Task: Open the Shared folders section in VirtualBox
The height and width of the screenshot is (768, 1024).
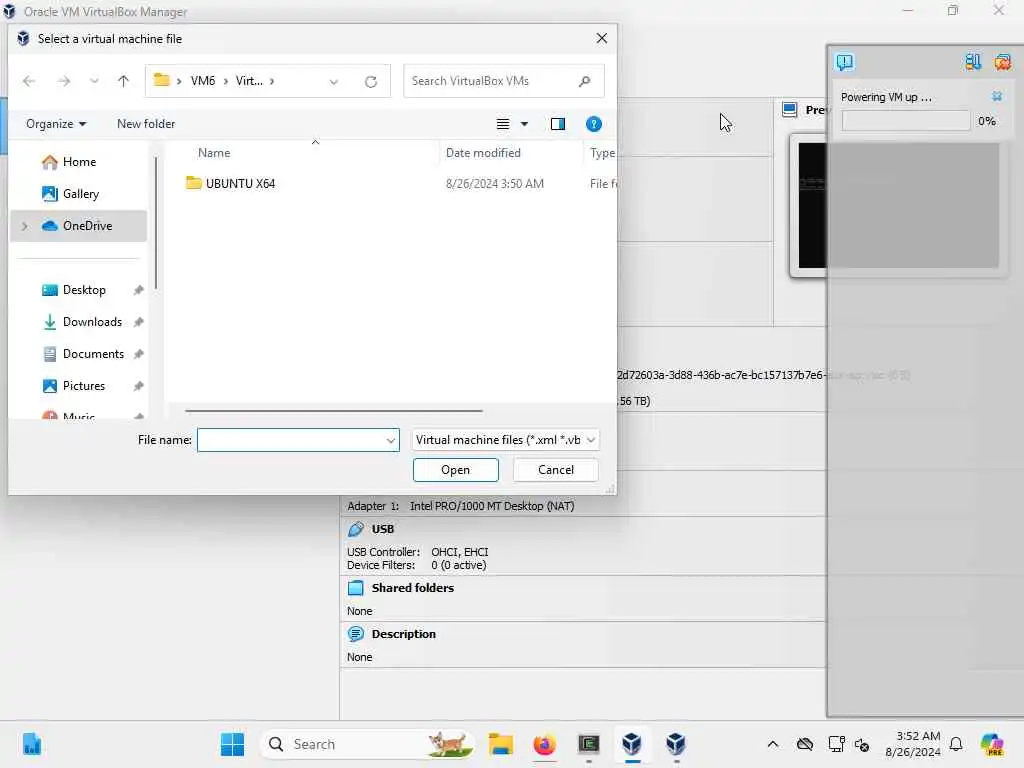Action: pyautogui.click(x=412, y=588)
